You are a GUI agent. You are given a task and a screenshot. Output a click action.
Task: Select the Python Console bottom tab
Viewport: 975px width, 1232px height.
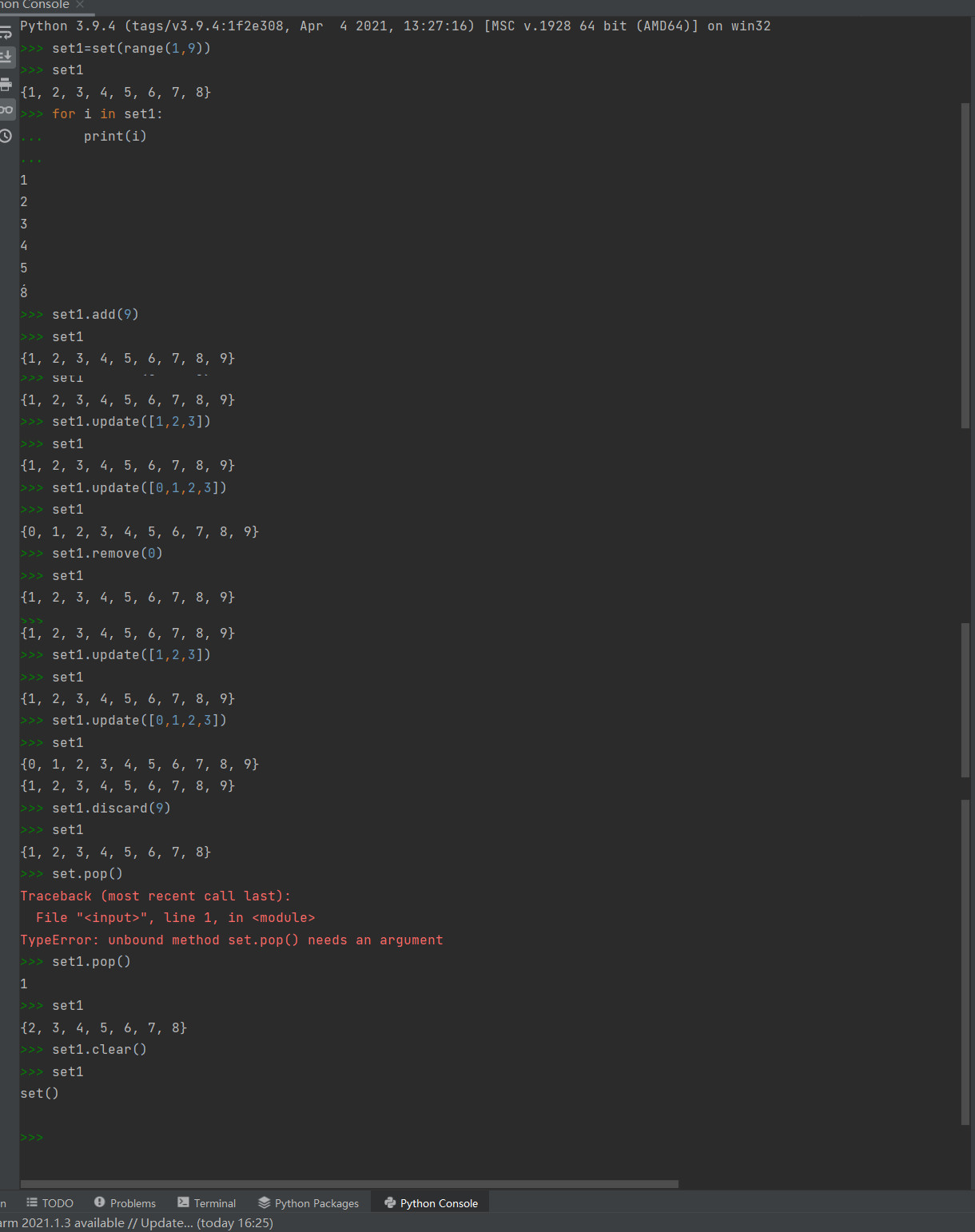[x=431, y=1203]
